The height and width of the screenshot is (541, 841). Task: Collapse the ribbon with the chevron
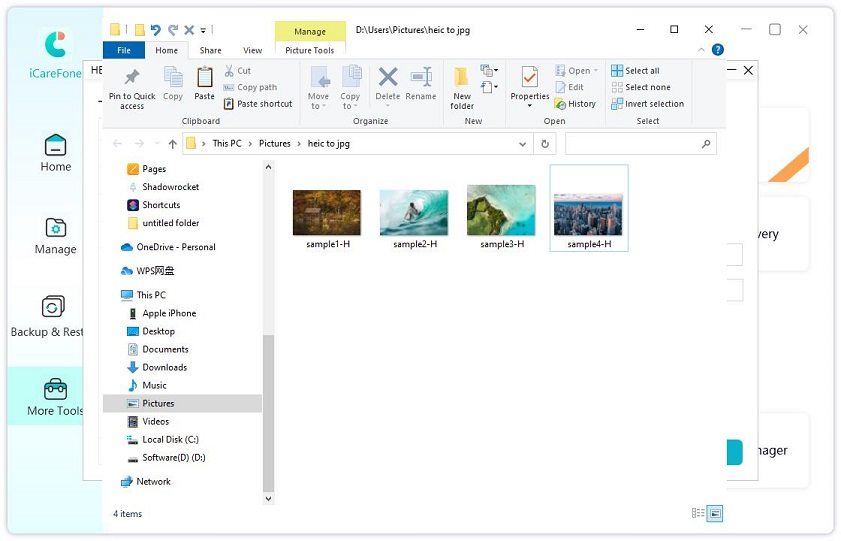pos(701,50)
